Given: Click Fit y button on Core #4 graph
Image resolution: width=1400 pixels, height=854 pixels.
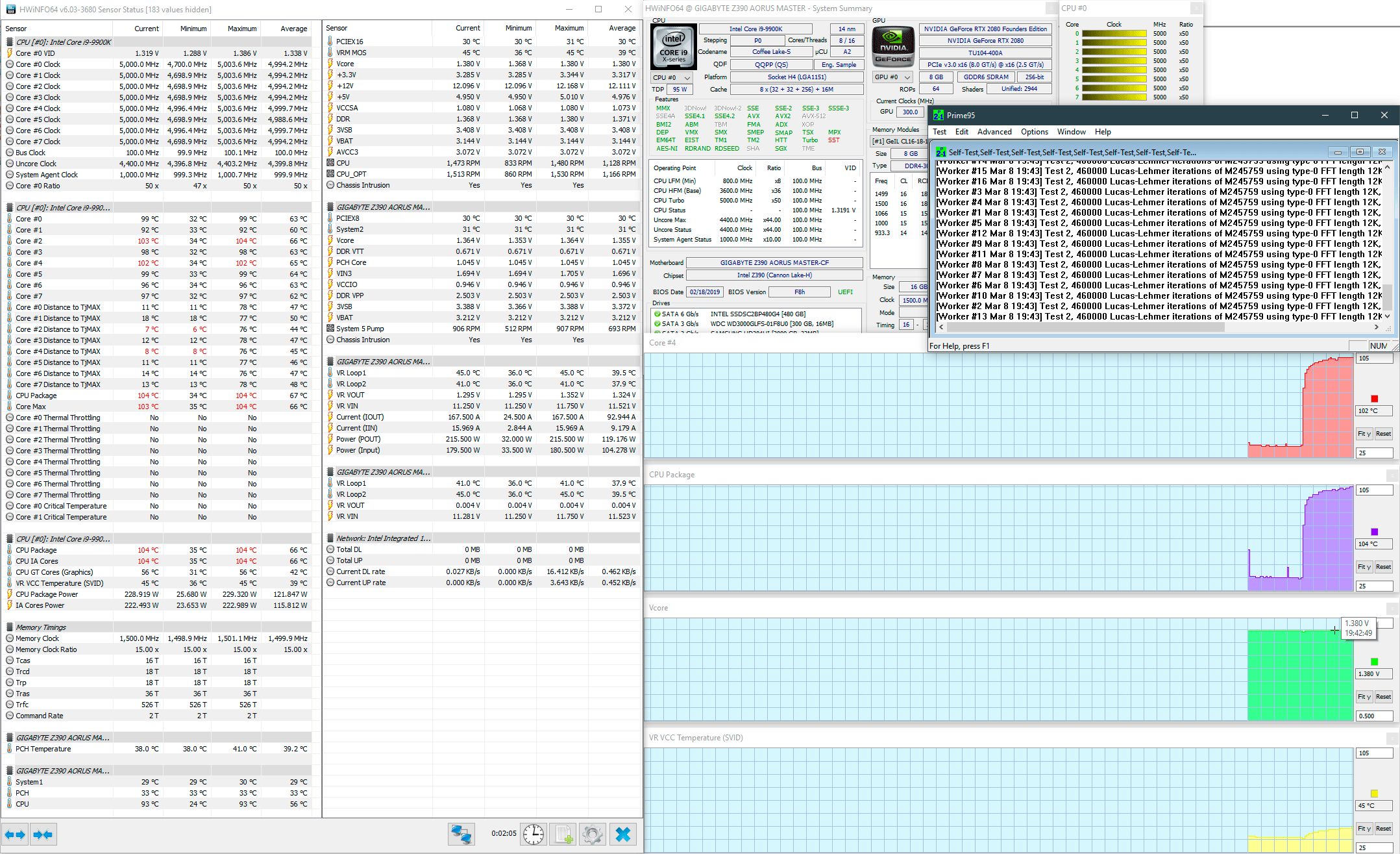Looking at the screenshot, I should (x=1364, y=434).
